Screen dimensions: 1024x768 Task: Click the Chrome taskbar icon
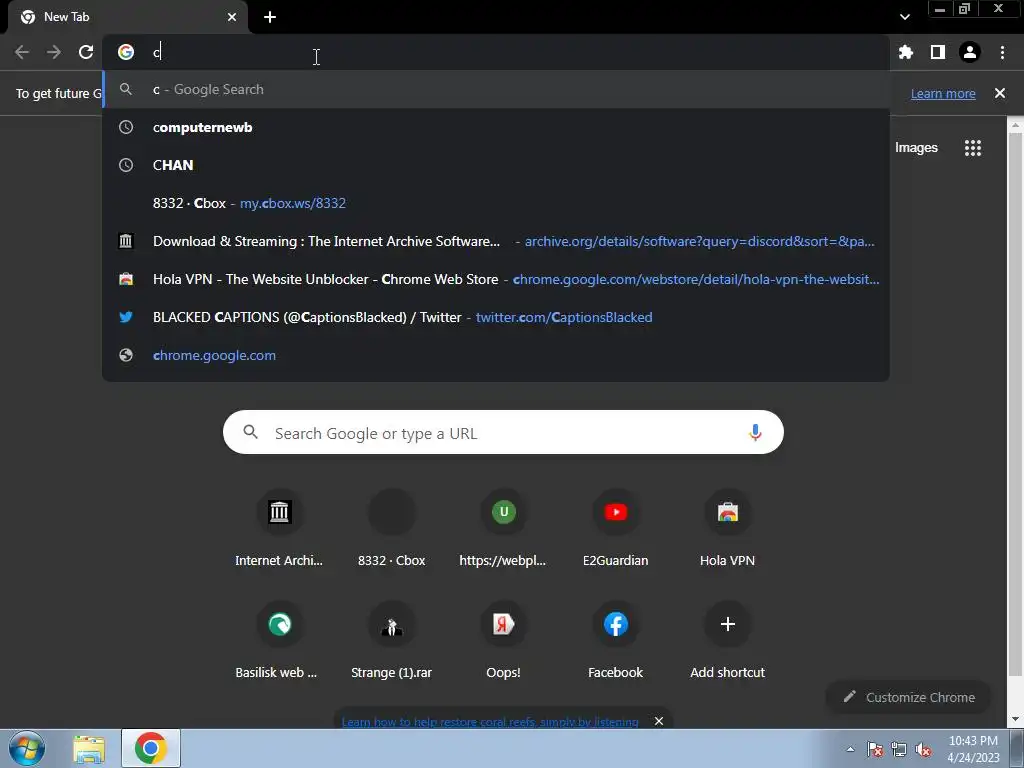click(x=151, y=749)
